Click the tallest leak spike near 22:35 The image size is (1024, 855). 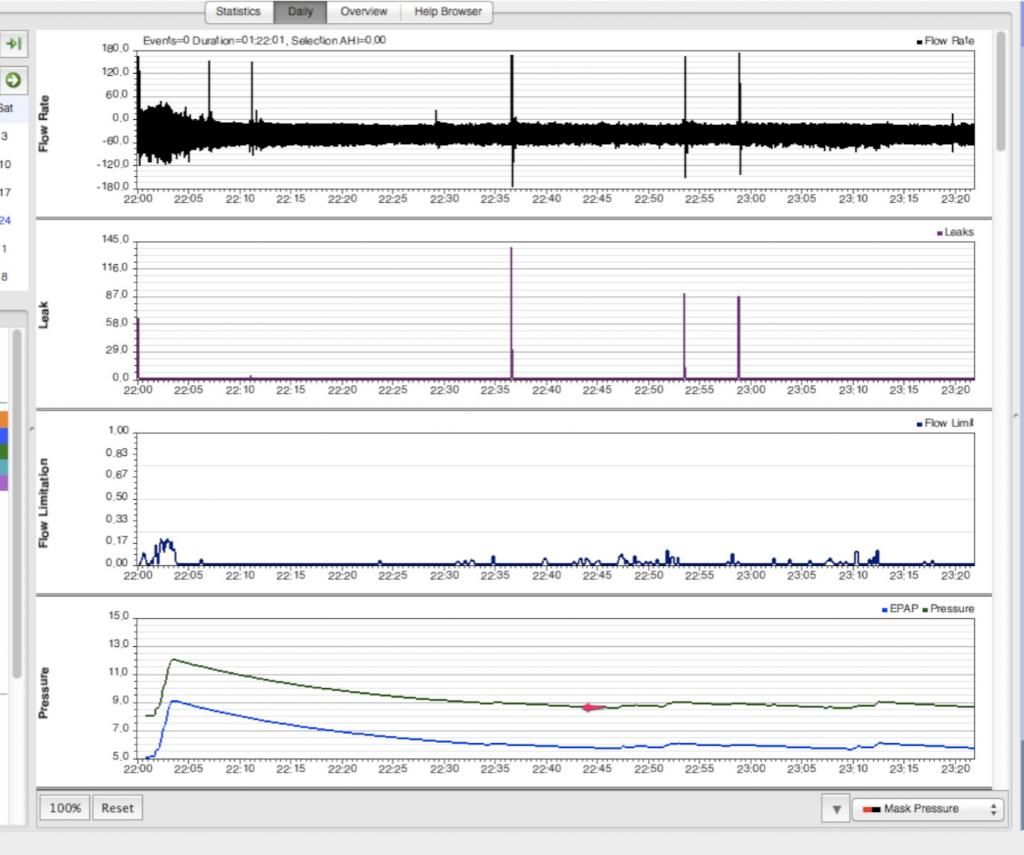(x=511, y=312)
